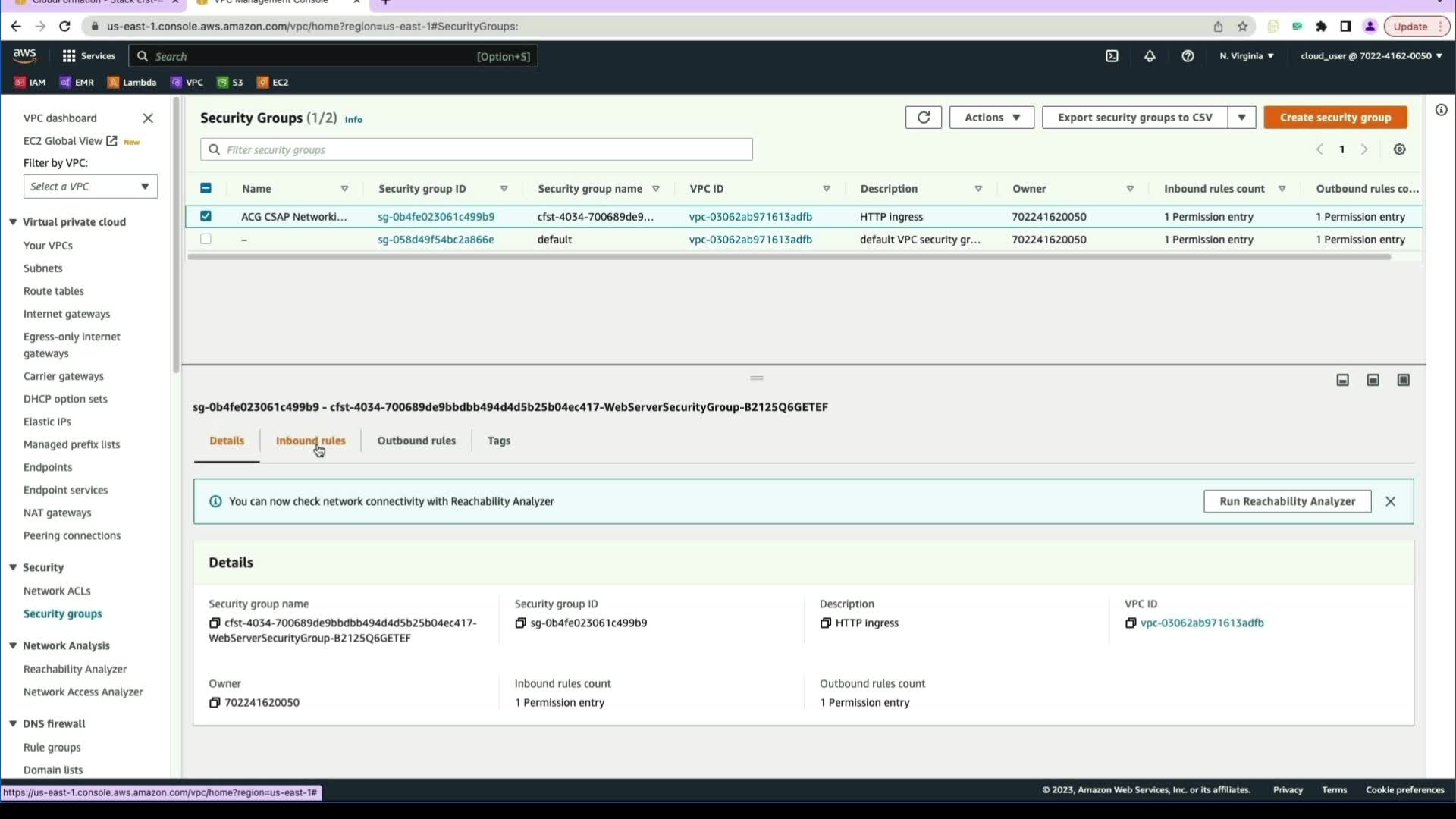Viewport: 1456px width, 819px height.
Task: Open the Select a VPC filter dropdown
Action: point(90,187)
